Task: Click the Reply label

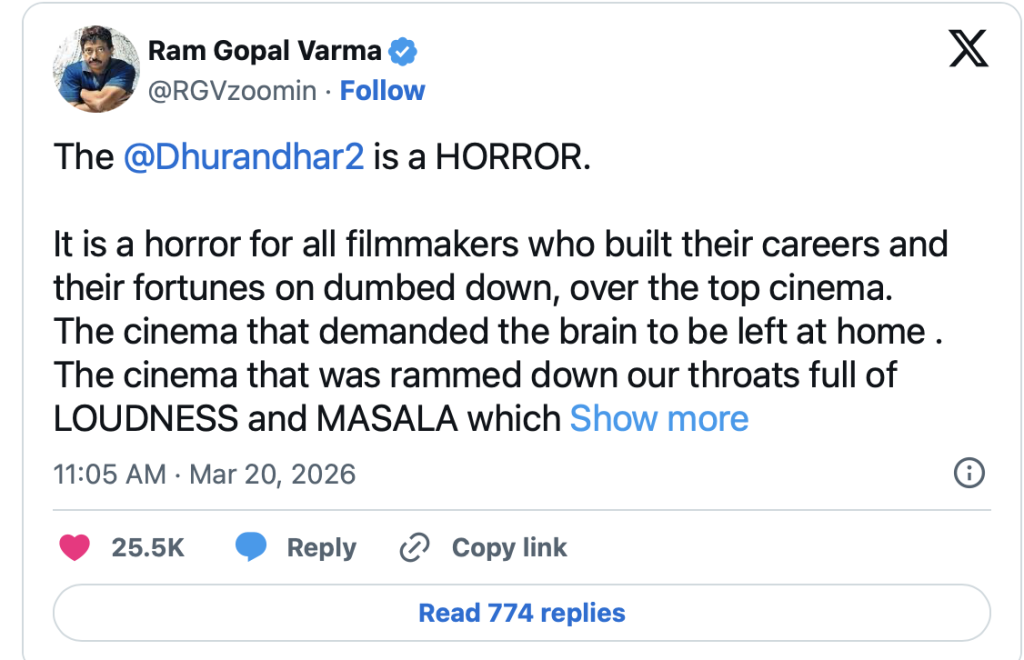Action: coord(321,548)
